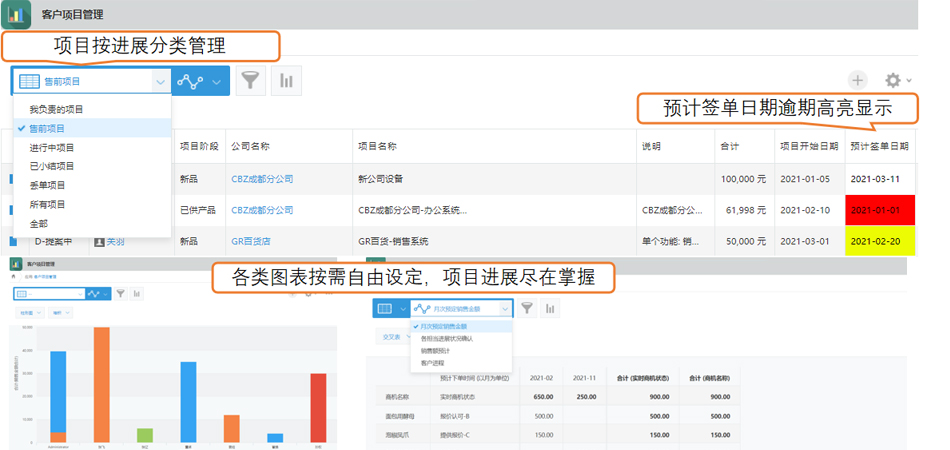The image size is (950, 450).
Task: Click the 预计签单日期 column header
Action: [x=878, y=146]
